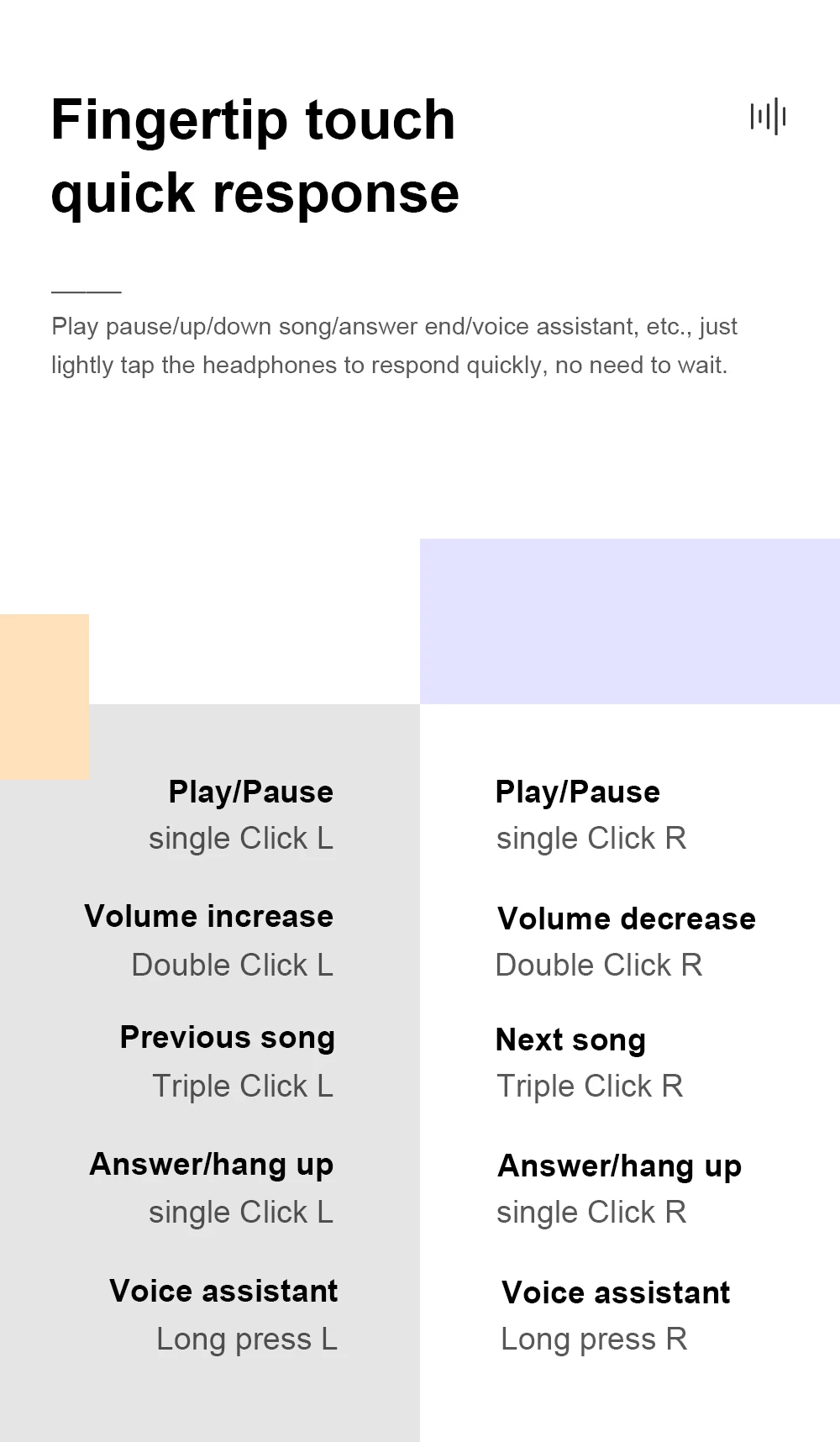Click the "Double Click R" text
Screen dimensions: 840x1442
click(x=598, y=965)
